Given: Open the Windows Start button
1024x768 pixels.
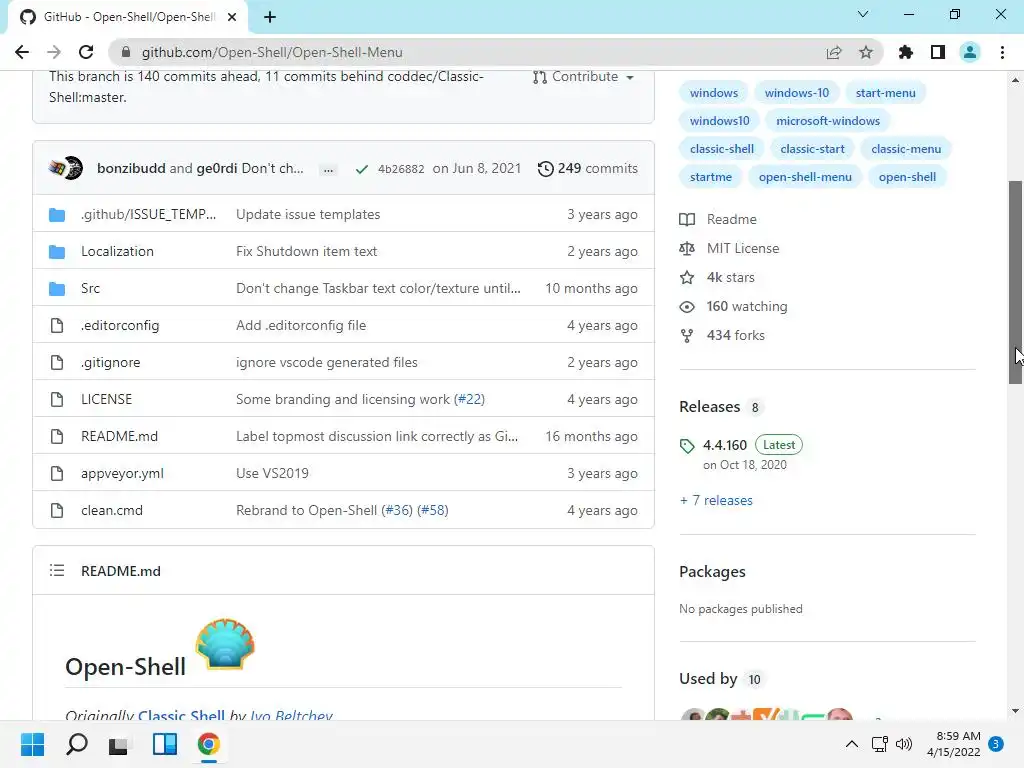Looking at the screenshot, I should (32, 744).
